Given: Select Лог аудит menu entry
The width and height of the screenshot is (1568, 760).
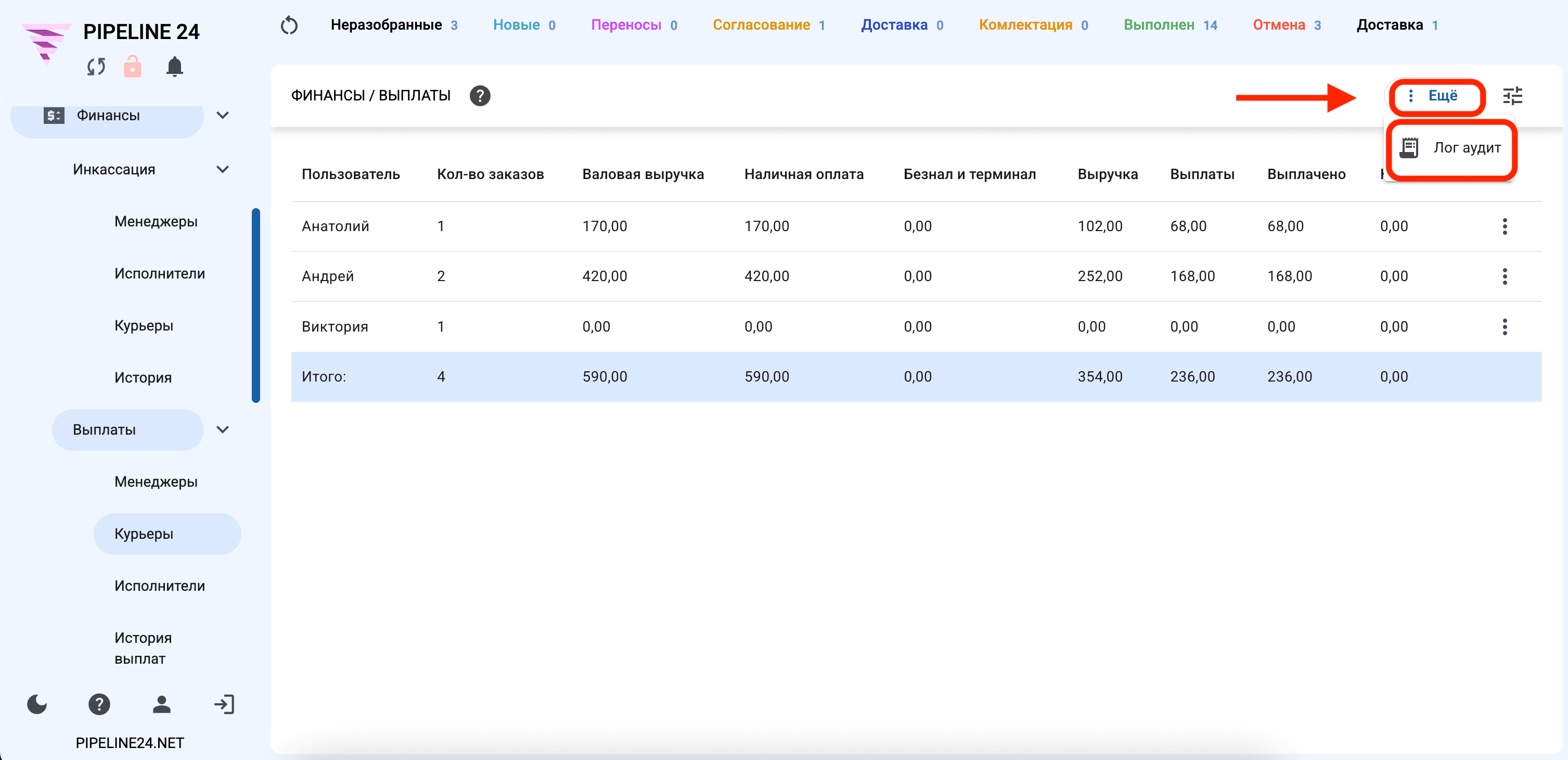Looking at the screenshot, I should [1450, 148].
